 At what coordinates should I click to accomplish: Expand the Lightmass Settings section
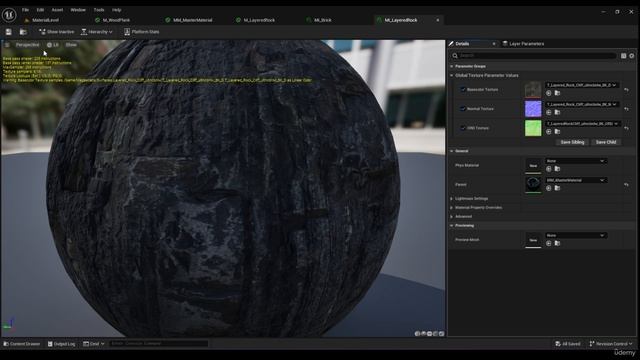coord(452,198)
